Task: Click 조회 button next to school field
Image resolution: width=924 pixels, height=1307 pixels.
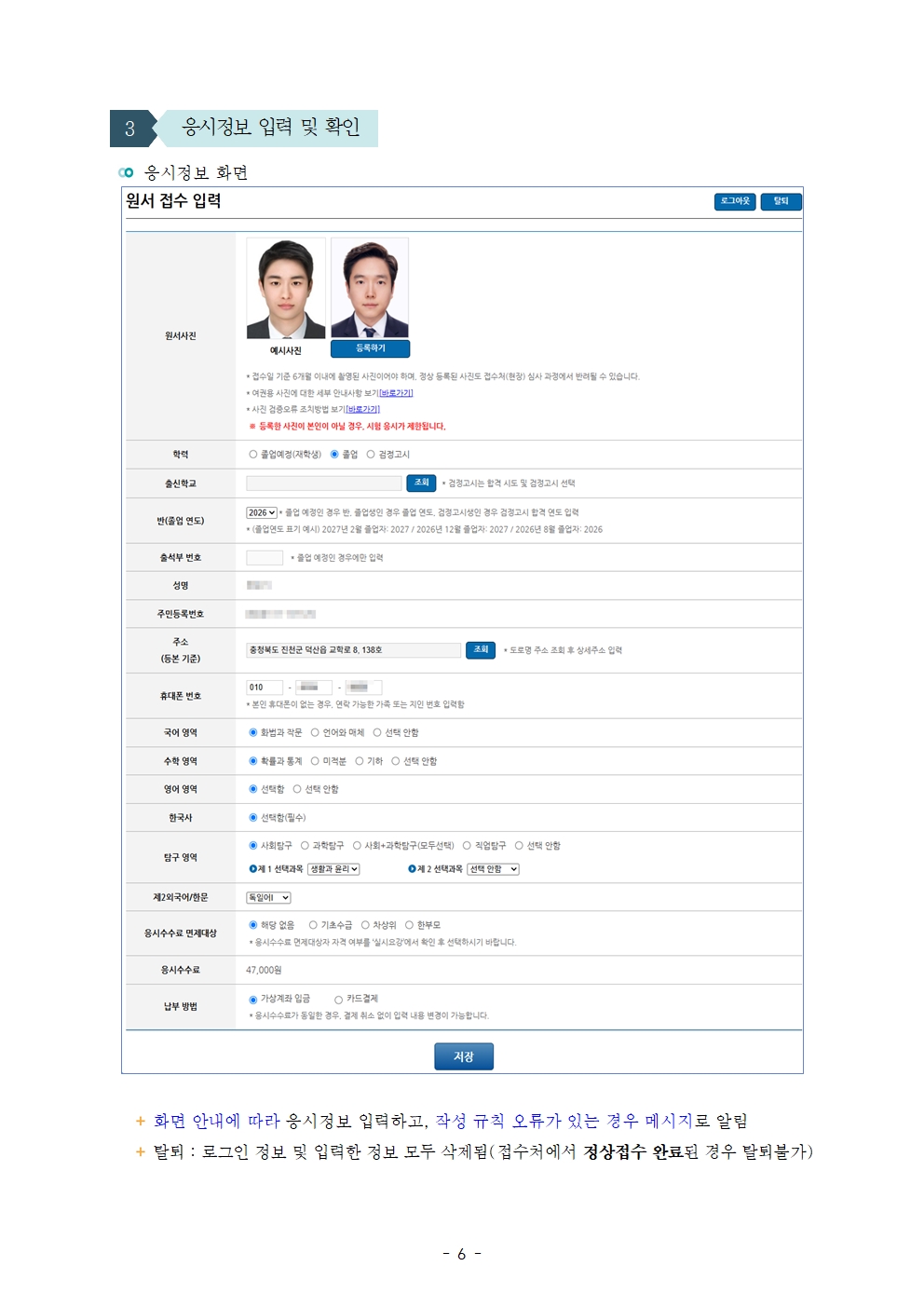Action: tap(421, 483)
